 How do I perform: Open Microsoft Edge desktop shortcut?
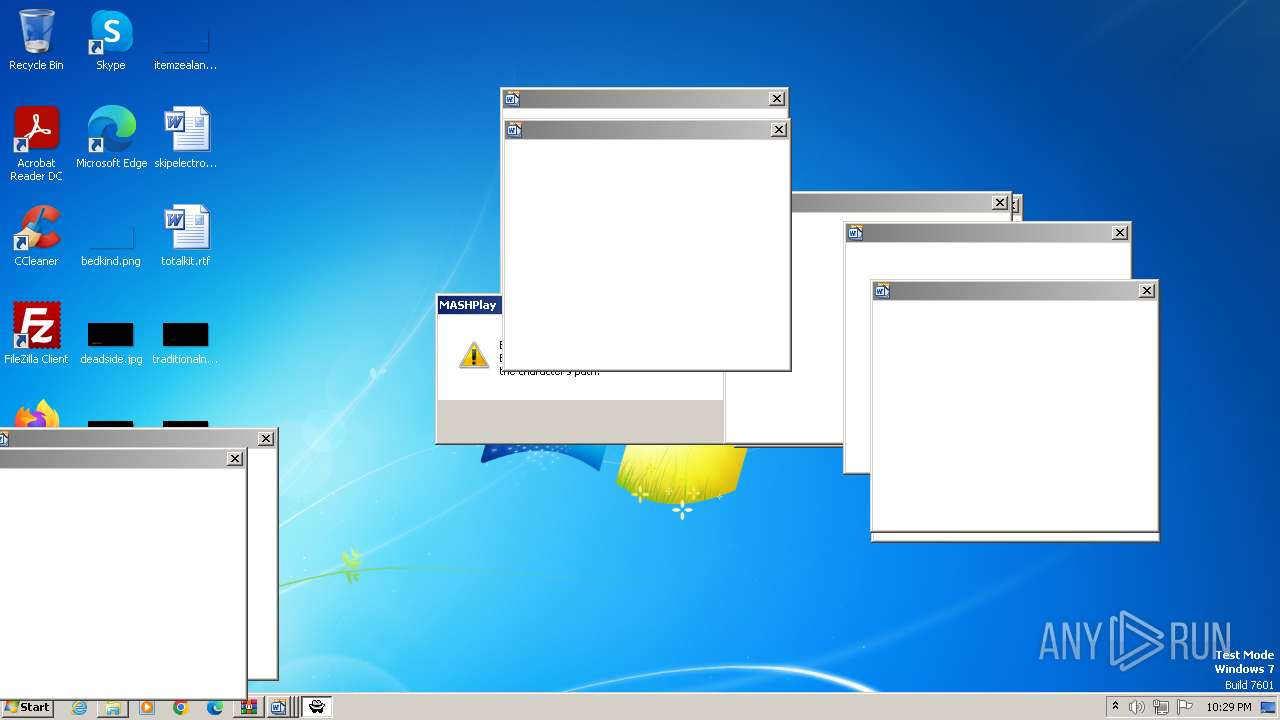(111, 138)
